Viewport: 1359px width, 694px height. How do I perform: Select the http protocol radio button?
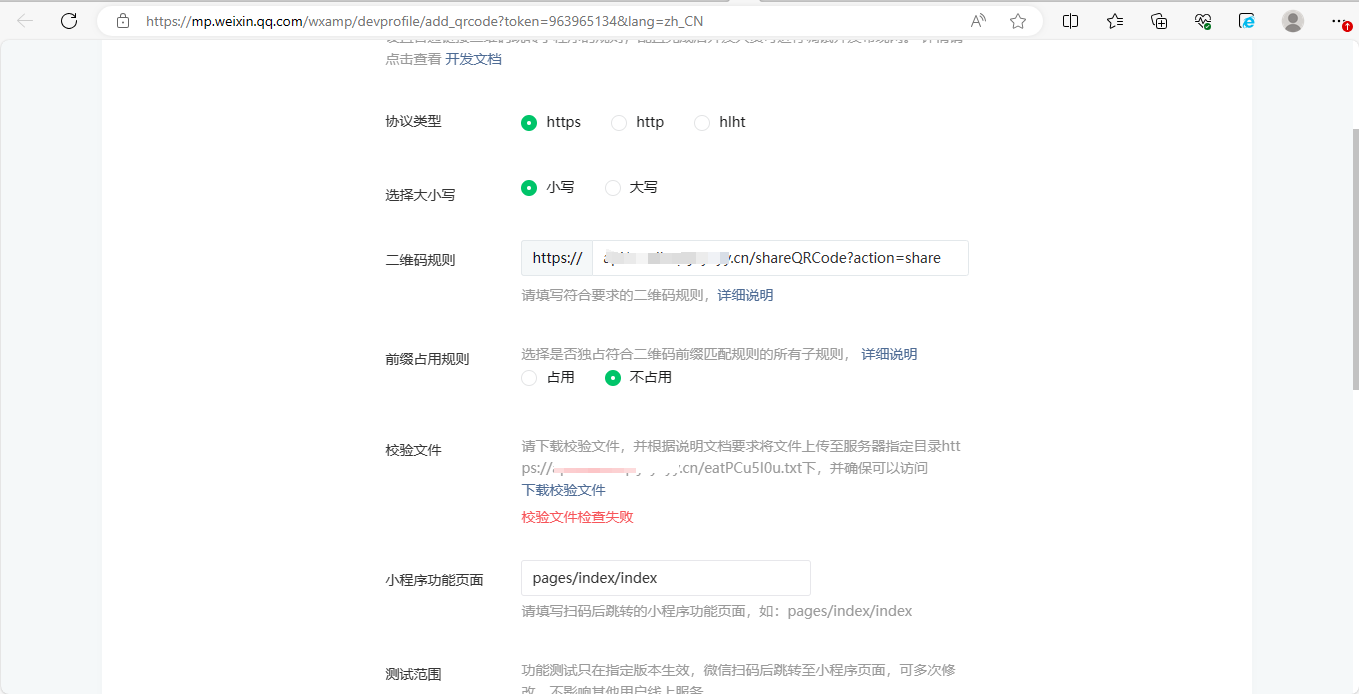point(619,122)
